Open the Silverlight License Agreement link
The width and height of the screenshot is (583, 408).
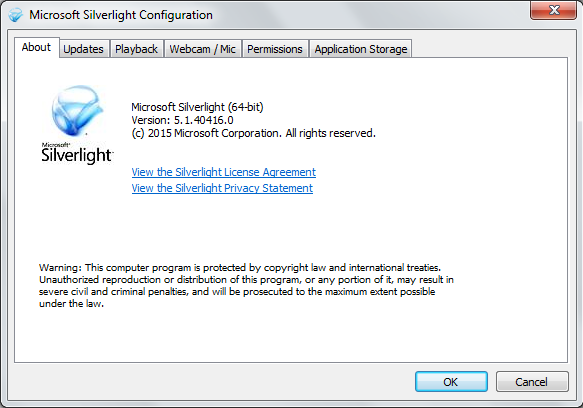click(x=223, y=172)
